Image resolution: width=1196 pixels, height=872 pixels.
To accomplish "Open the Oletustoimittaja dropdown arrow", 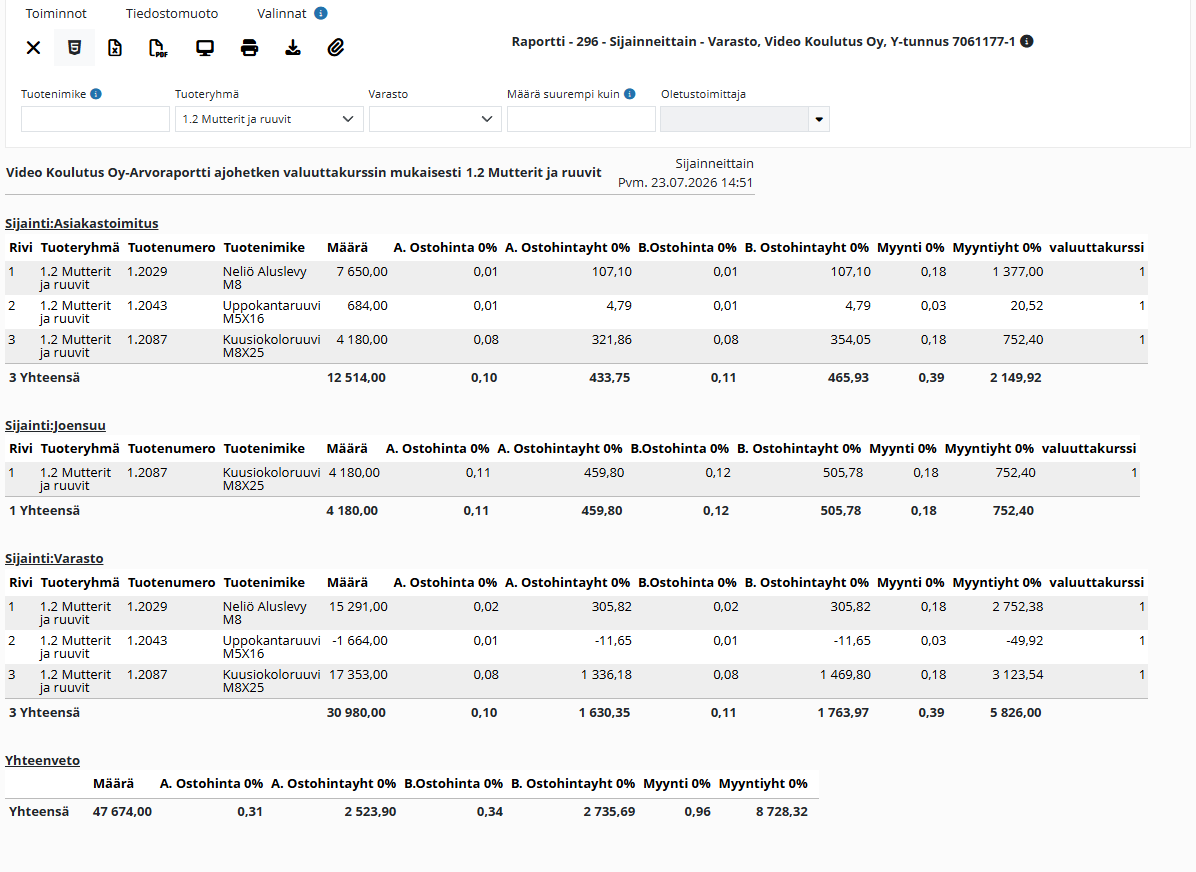I will coord(819,119).
